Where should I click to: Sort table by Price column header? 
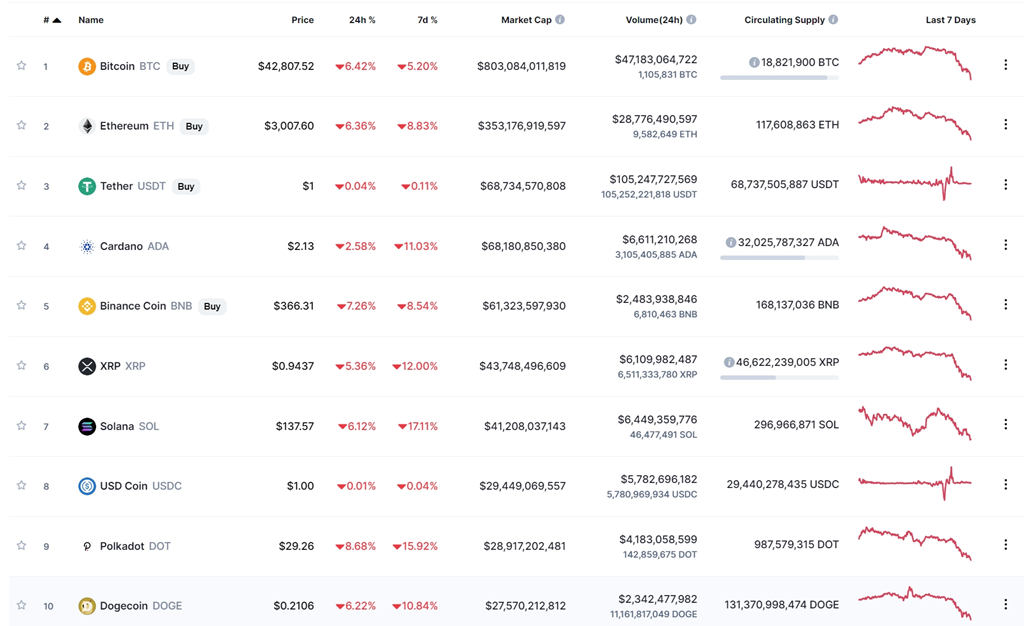click(302, 20)
